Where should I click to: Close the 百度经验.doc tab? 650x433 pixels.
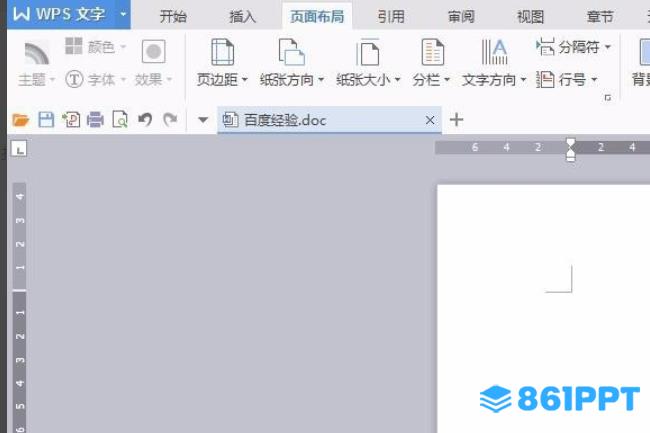click(x=430, y=120)
